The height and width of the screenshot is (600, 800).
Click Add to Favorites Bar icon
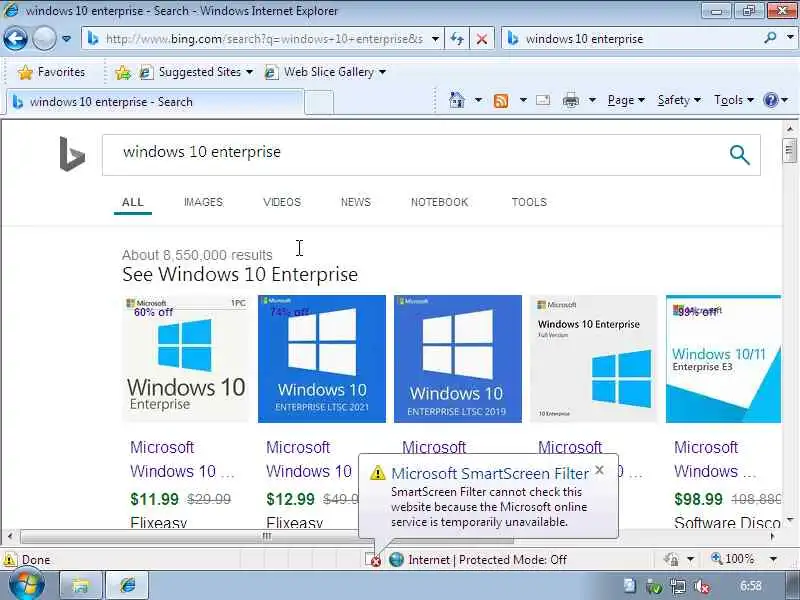pyautogui.click(x=122, y=73)
